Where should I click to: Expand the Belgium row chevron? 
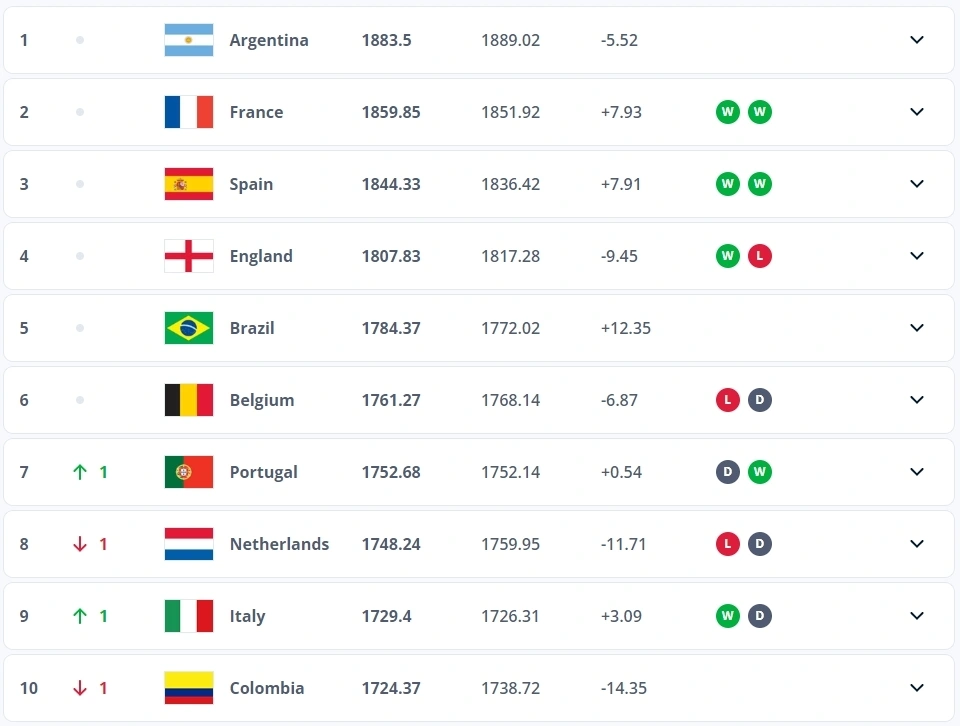[917, 400]
